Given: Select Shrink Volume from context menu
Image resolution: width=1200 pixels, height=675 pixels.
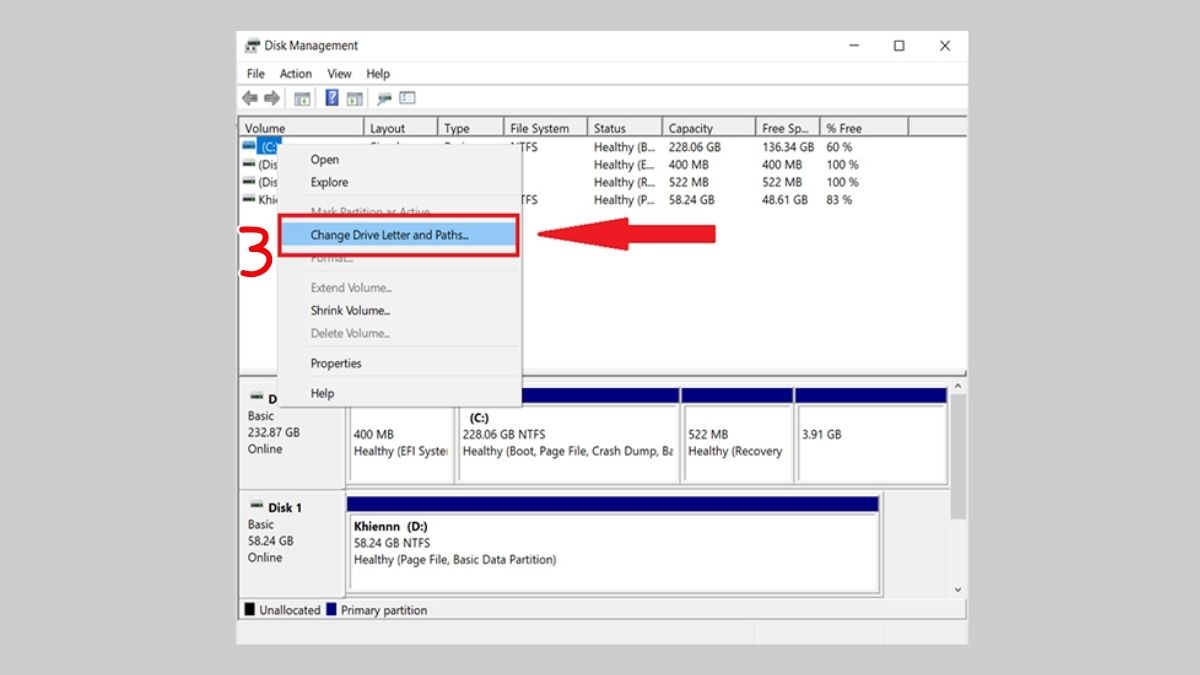Looking at the screenshot, I should (350, 311).
